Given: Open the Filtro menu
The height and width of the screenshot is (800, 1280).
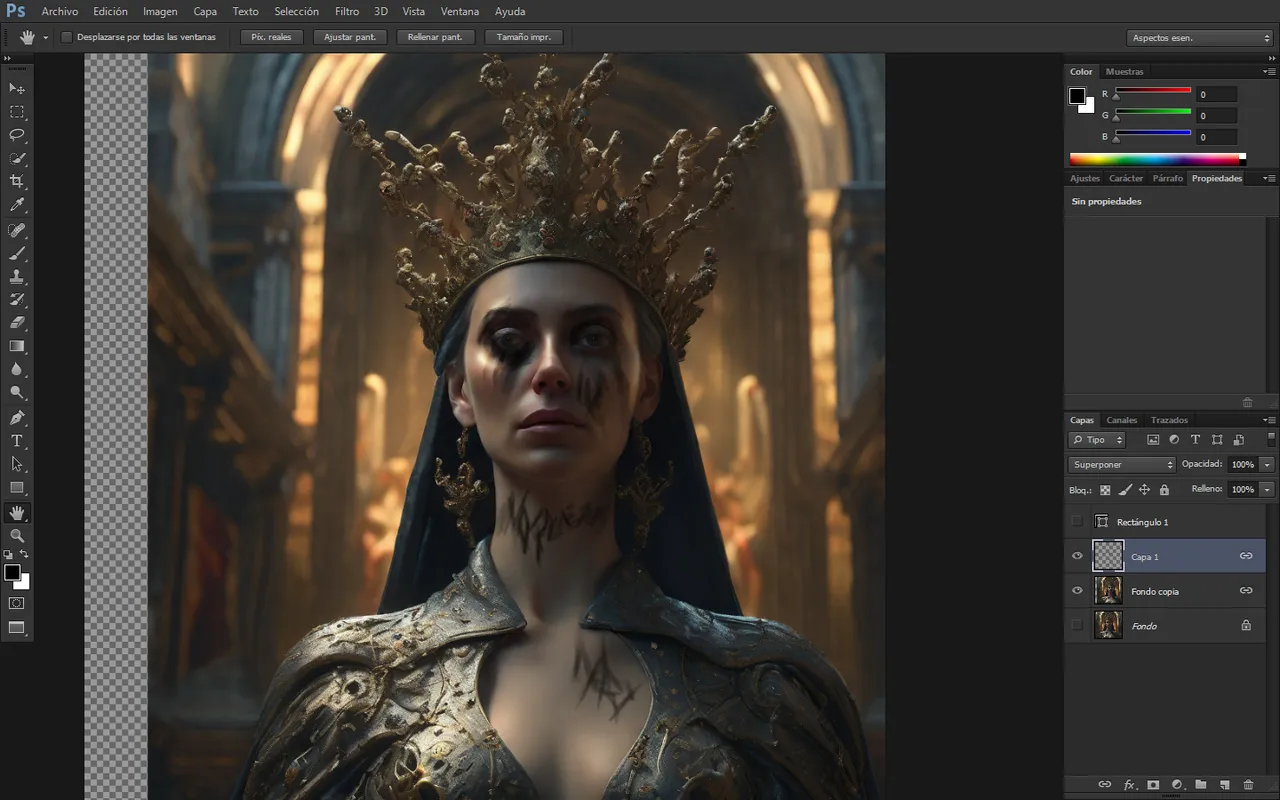Looking at the screenshot, I should pyautogui.click(x=347, y=12).
